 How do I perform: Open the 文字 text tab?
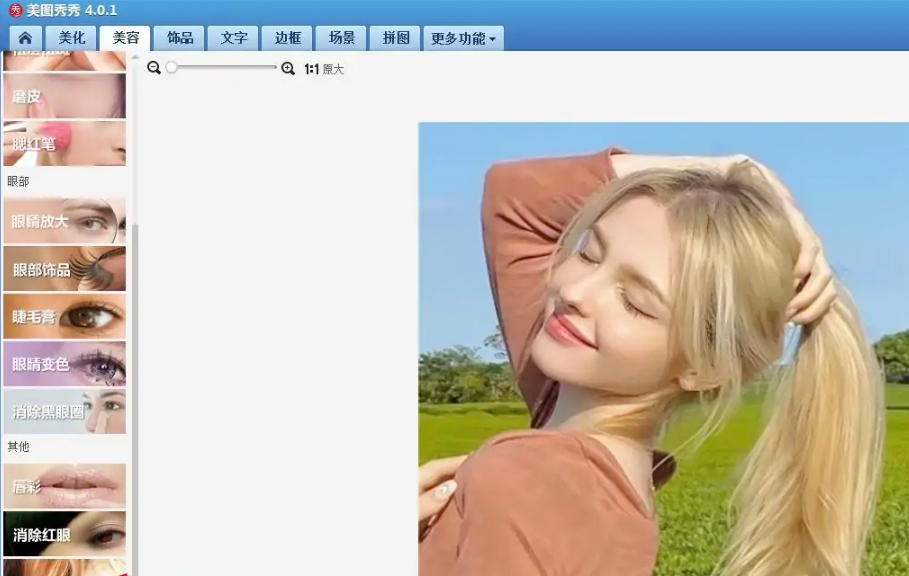tap(232, 37)
